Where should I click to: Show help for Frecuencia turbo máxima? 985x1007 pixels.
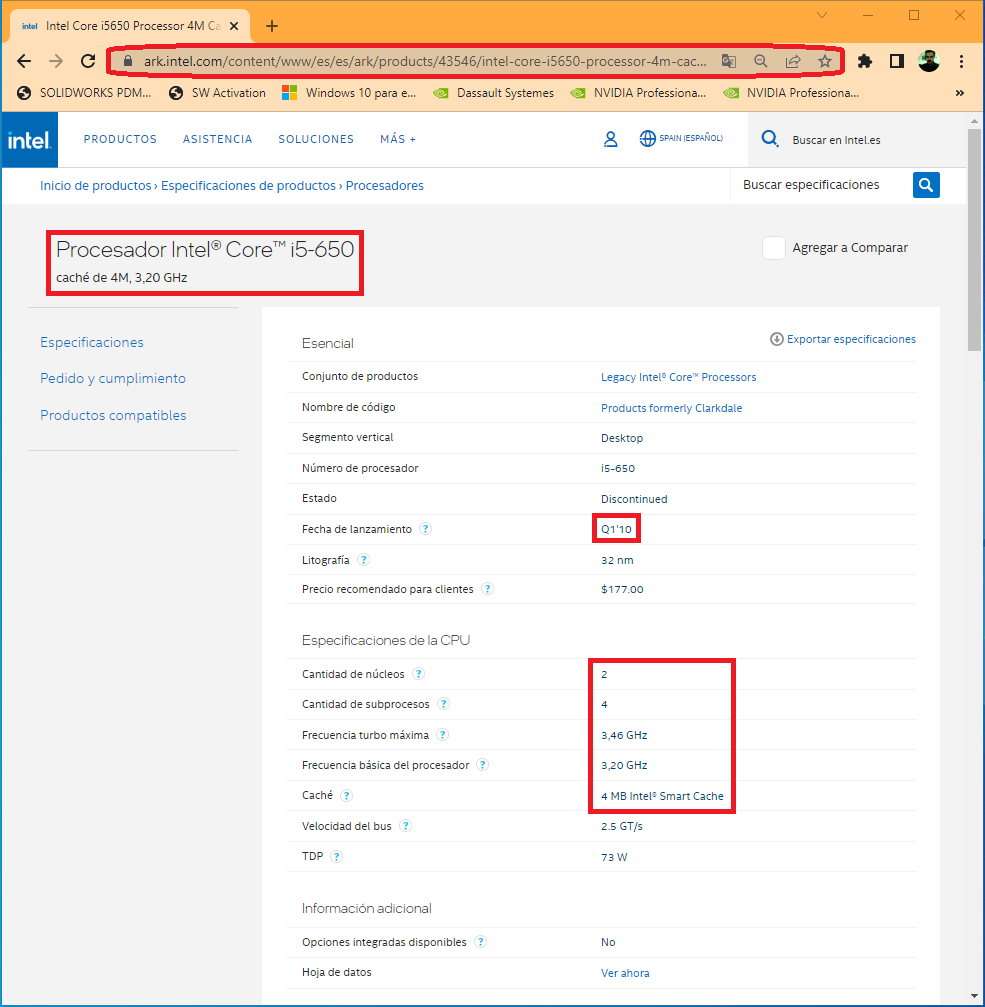click(442, 735)
